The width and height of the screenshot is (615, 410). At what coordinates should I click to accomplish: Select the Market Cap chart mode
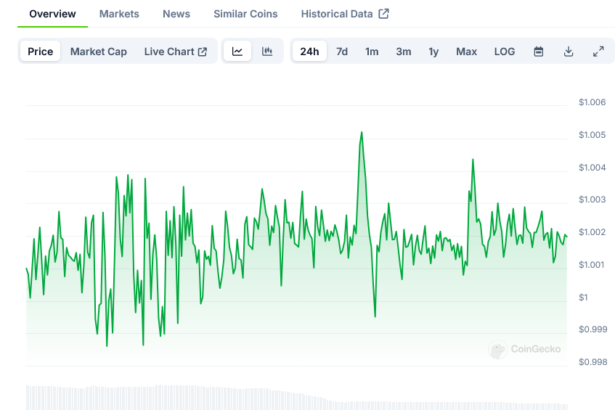(98, 52)
